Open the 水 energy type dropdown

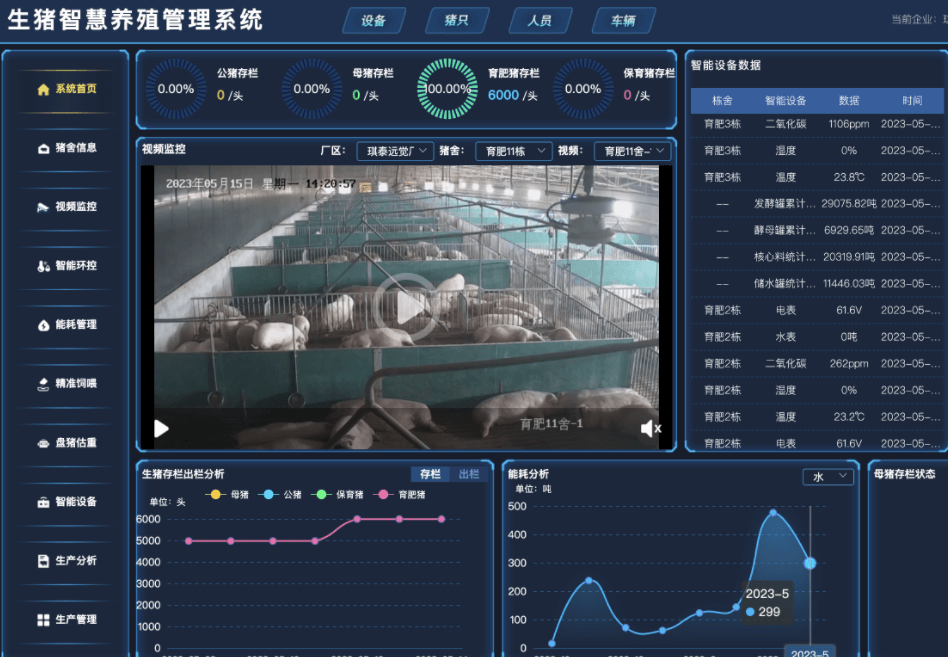(828, 477)
